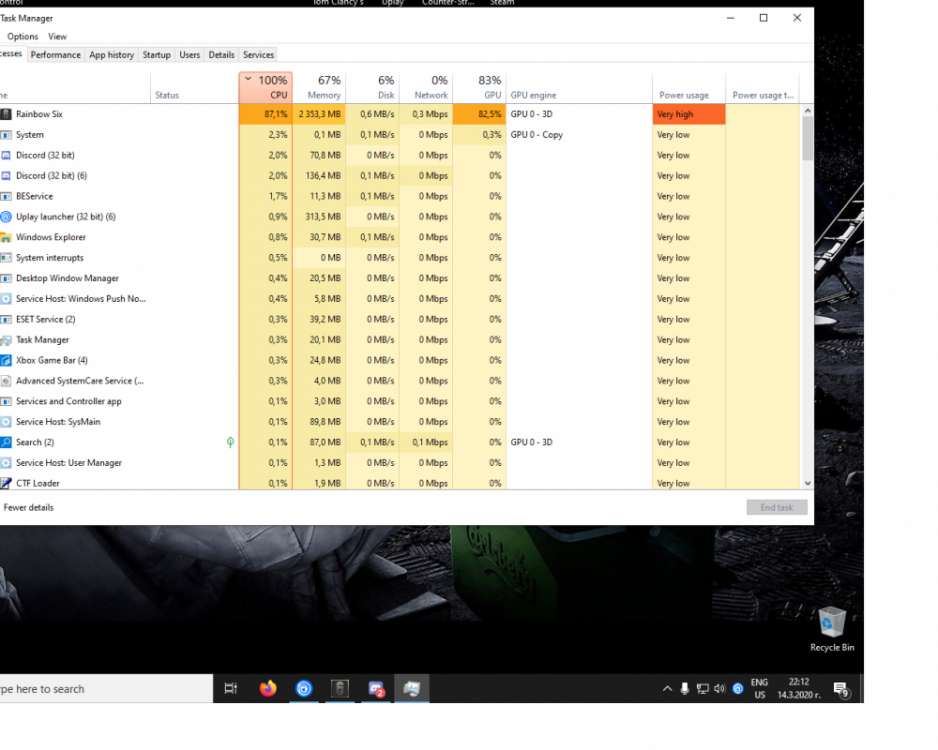Click the Search process magnifier icon
The width and height of the screenshot is (938, 750).
click(x=5, y=443)
